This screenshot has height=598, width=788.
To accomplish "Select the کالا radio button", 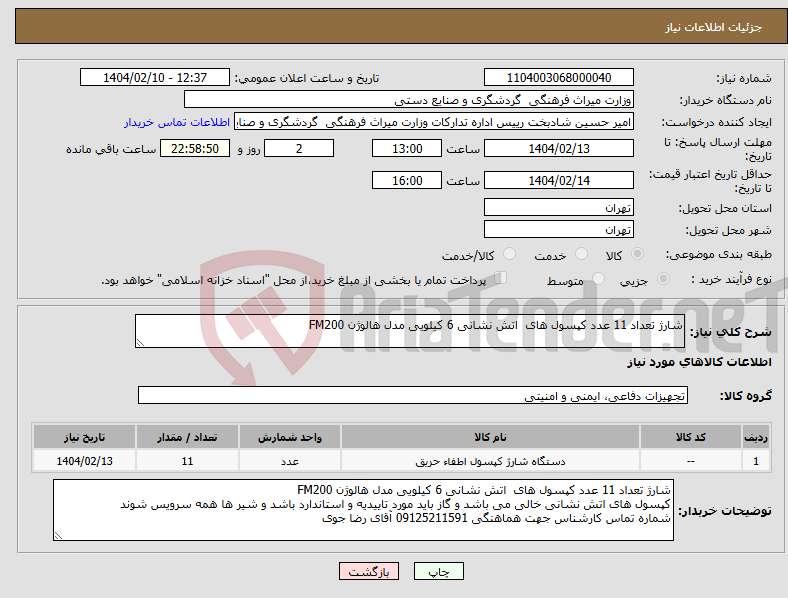I will coord(637,254).
